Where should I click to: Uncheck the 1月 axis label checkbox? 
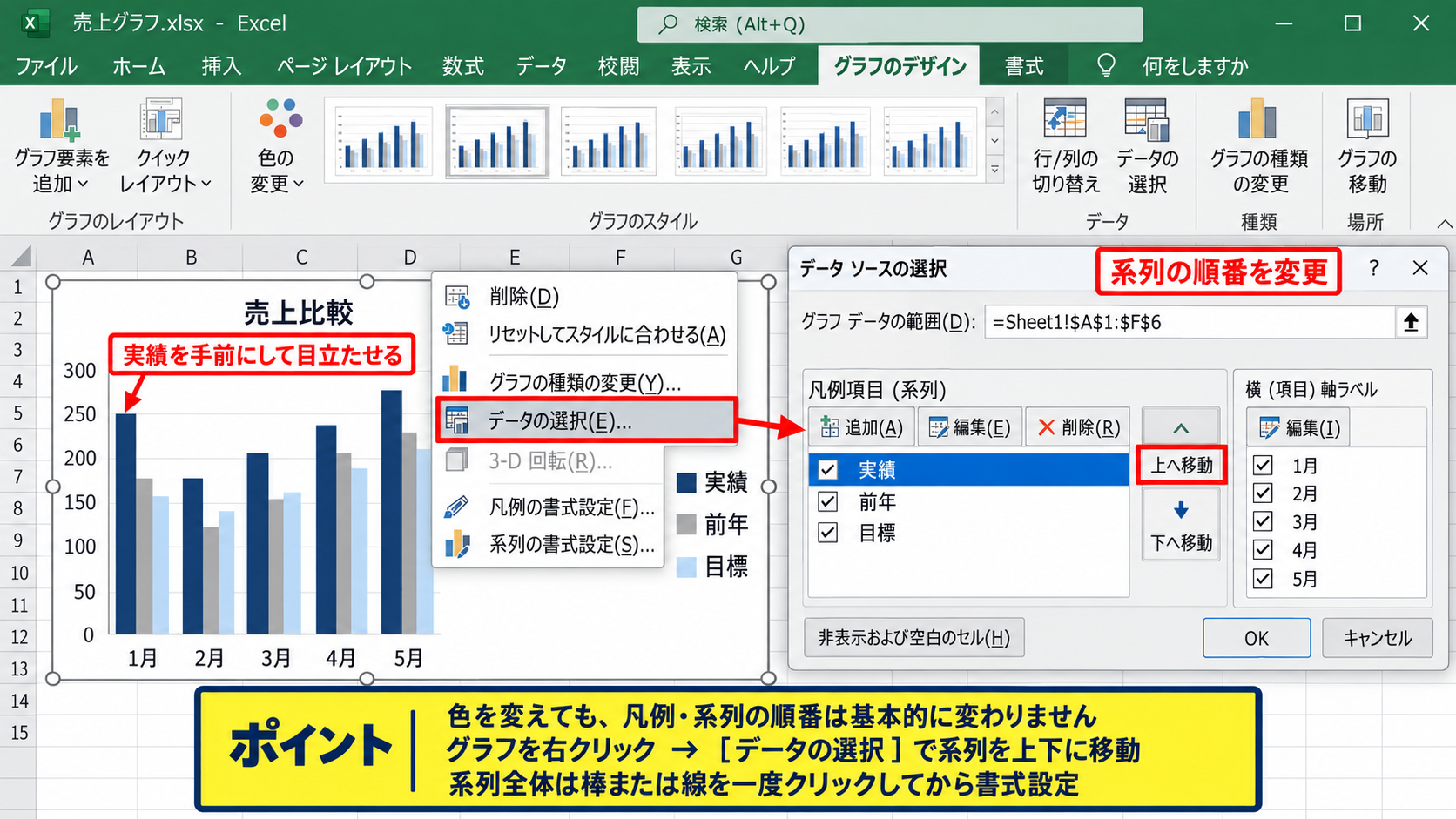[x=1263, y=466]
